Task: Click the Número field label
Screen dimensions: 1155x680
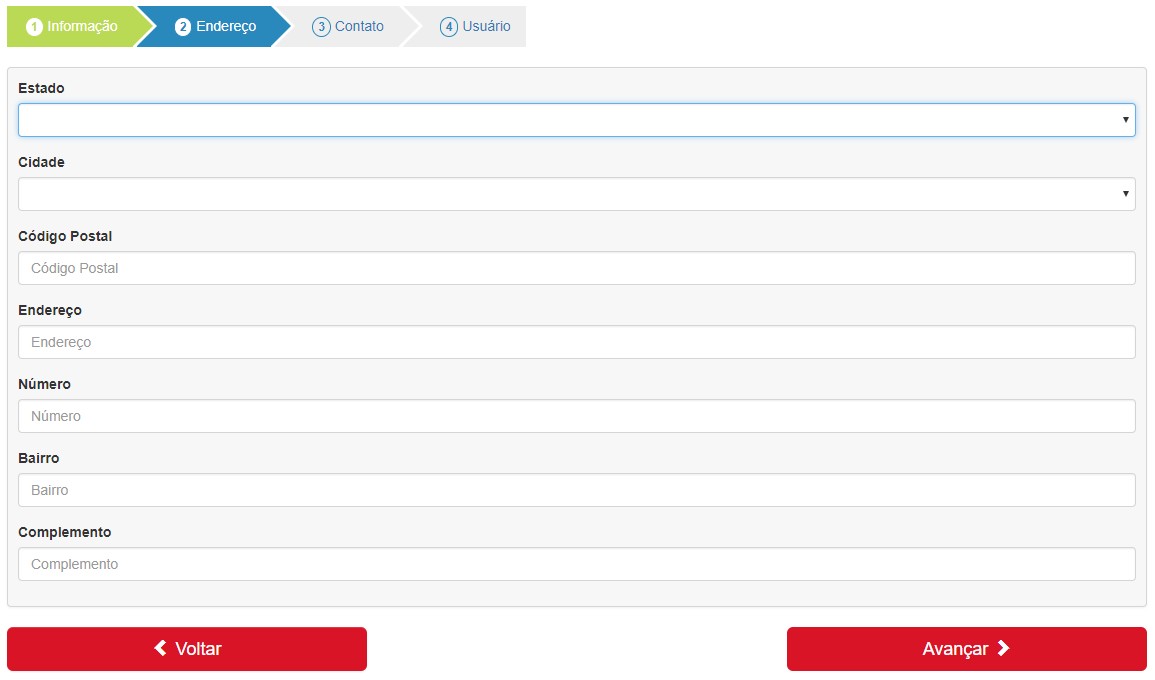Action: [x=44, y=385]
